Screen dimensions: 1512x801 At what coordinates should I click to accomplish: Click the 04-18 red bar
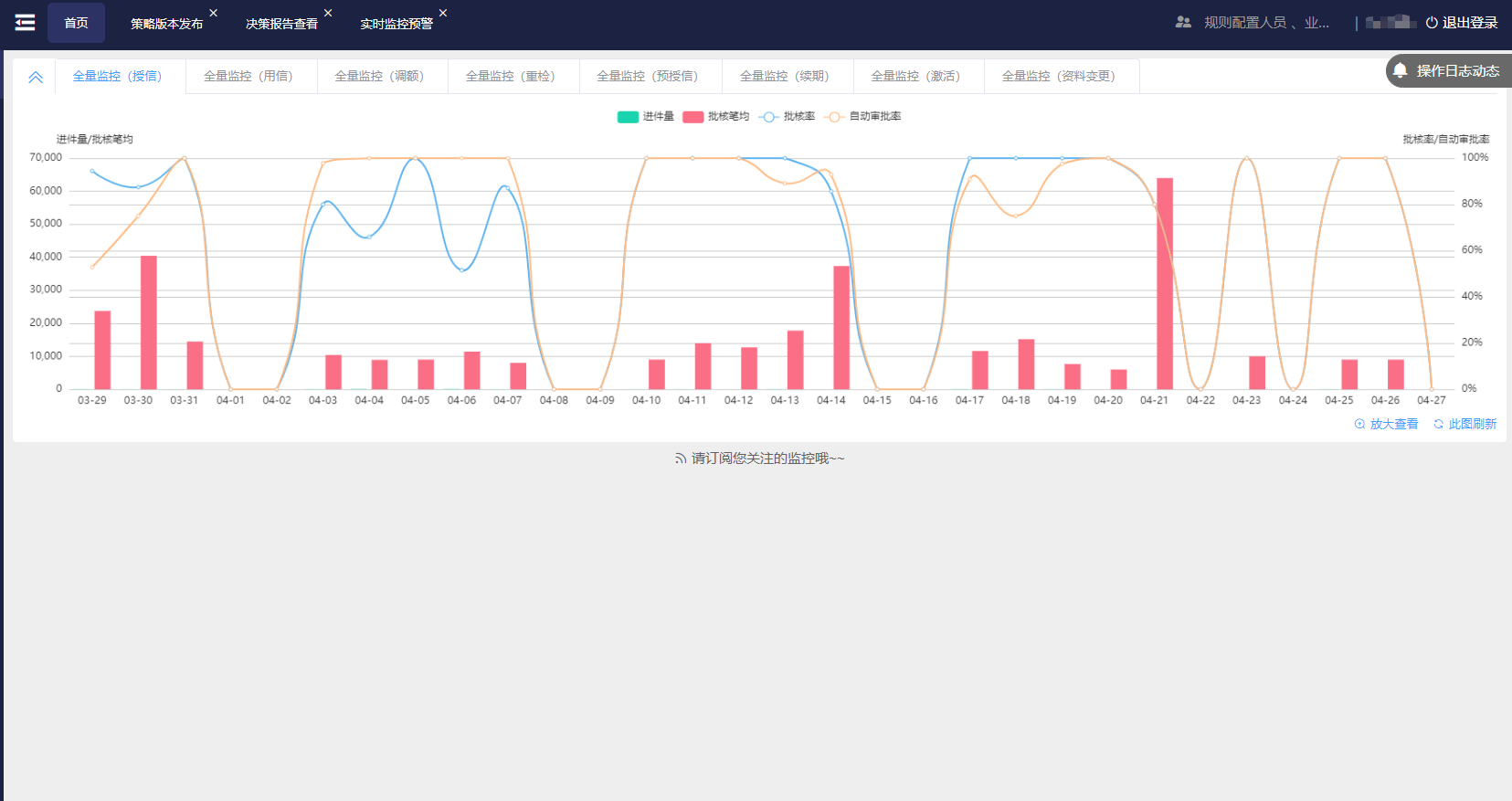point(1026,364)
